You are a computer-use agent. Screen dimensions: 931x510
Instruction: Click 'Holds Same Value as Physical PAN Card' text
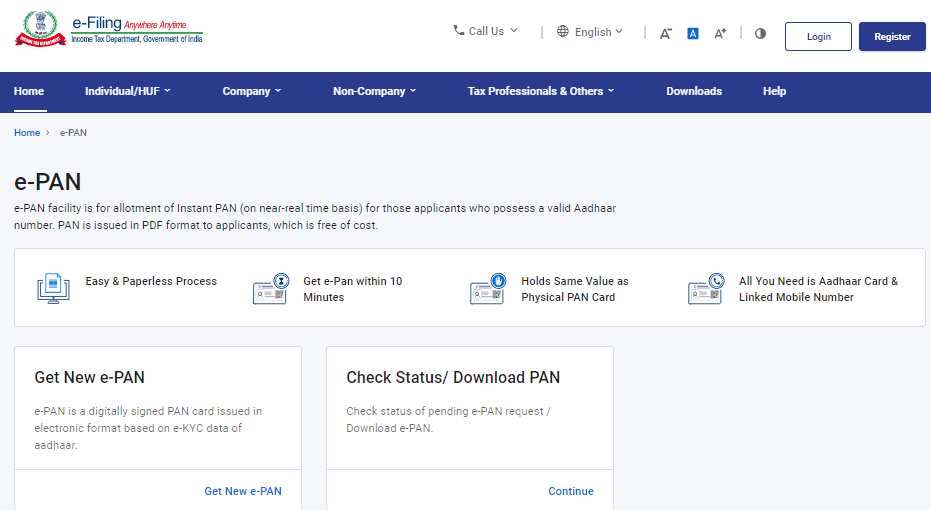tap(575, 289)
